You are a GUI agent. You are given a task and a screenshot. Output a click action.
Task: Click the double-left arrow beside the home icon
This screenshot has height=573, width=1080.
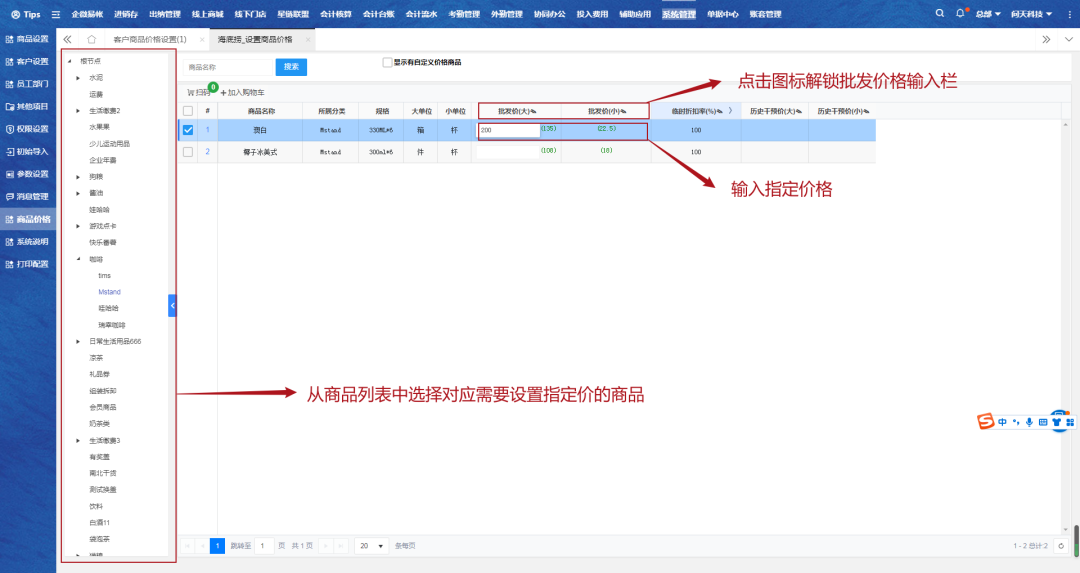(x=68, y=39)
